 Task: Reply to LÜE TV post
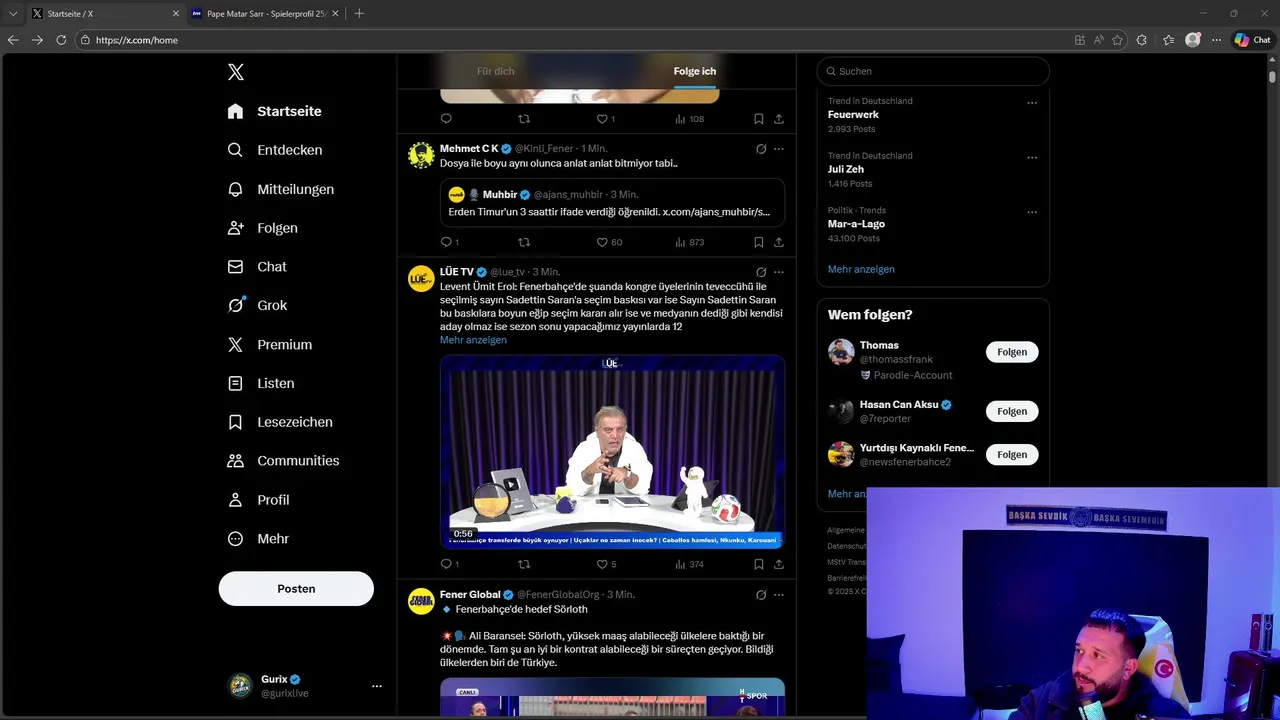(446, 564)
